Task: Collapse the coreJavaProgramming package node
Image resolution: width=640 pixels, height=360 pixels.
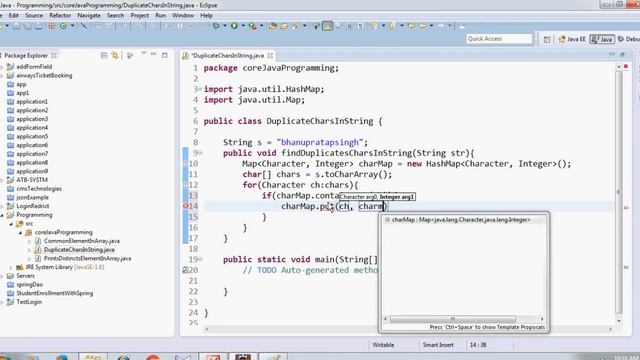Action: point(20,233)
